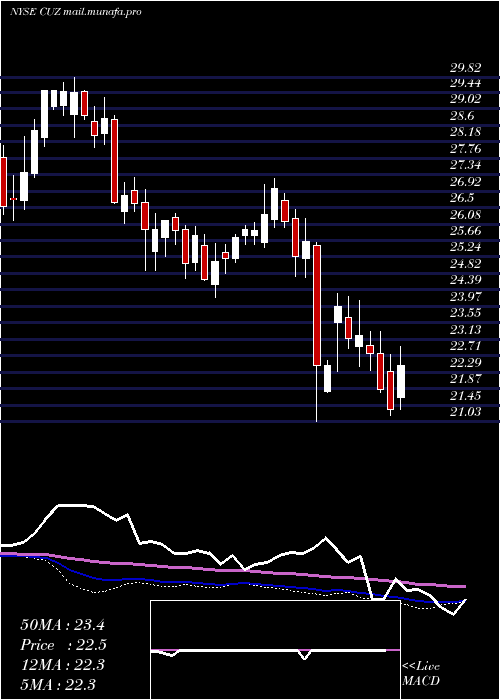Screen dimensions: 500x700
Task: Click the Price : 22.5 readout
Action: pos(63,645)
